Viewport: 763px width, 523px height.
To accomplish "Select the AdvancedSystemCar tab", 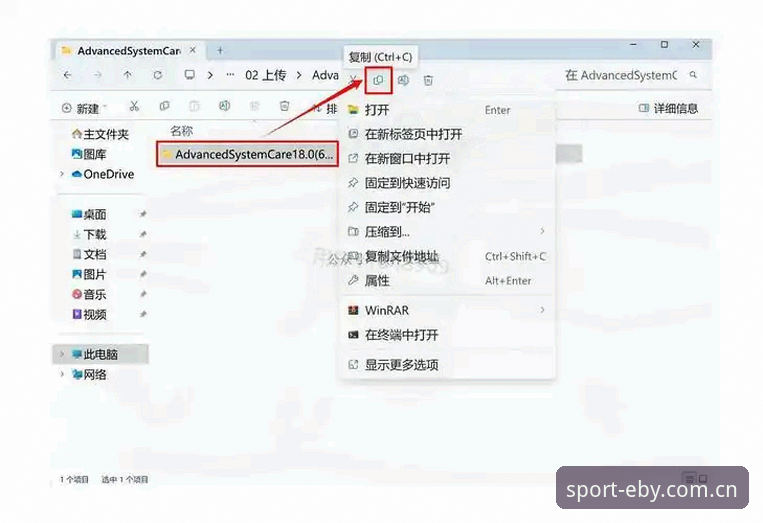I will (128, 51).
